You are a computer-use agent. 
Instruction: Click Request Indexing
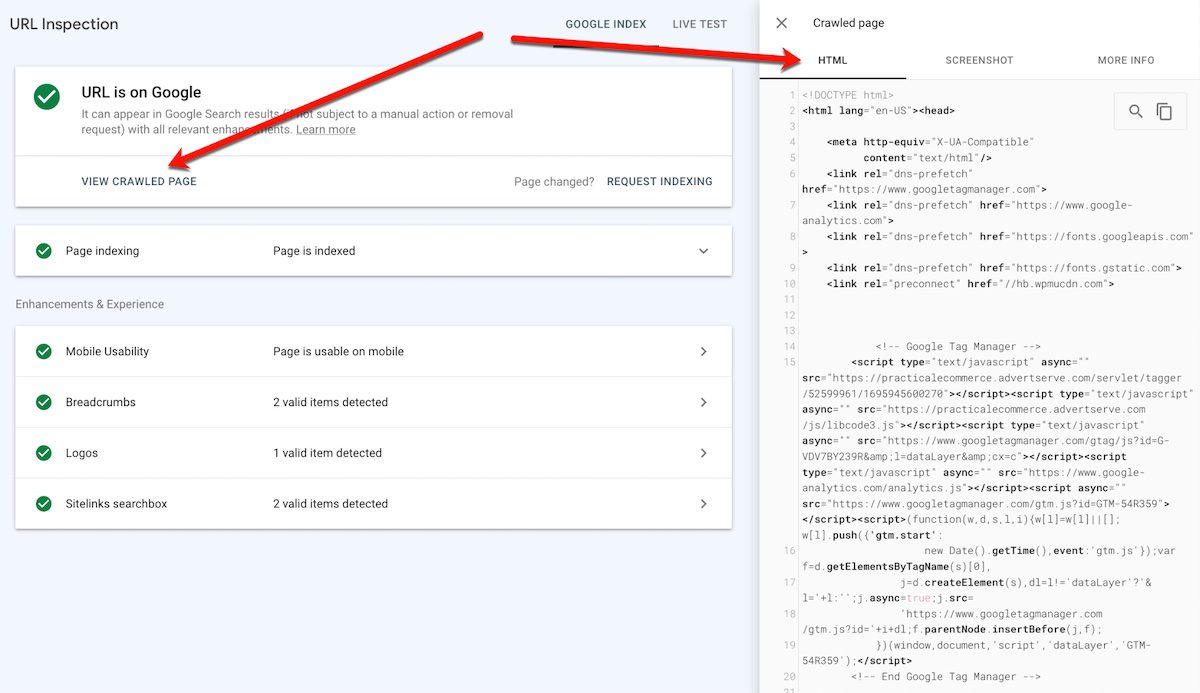click(660, 182)
